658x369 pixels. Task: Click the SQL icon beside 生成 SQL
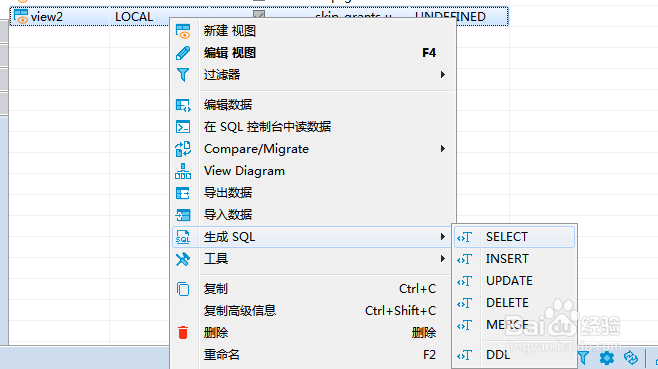click(x=183, y=237)
